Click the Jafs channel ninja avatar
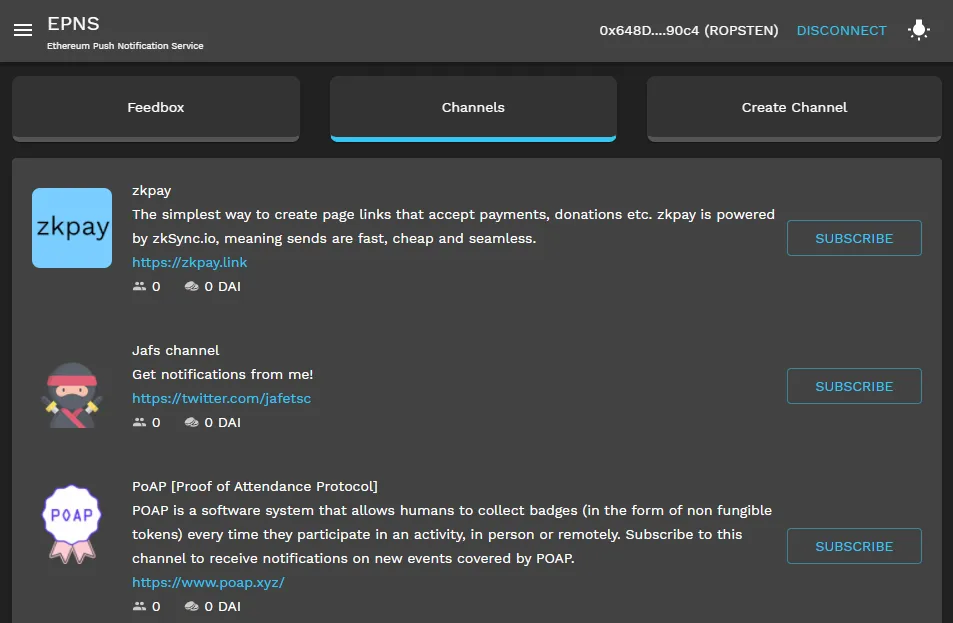953x623 pixels. click(72, 394)
